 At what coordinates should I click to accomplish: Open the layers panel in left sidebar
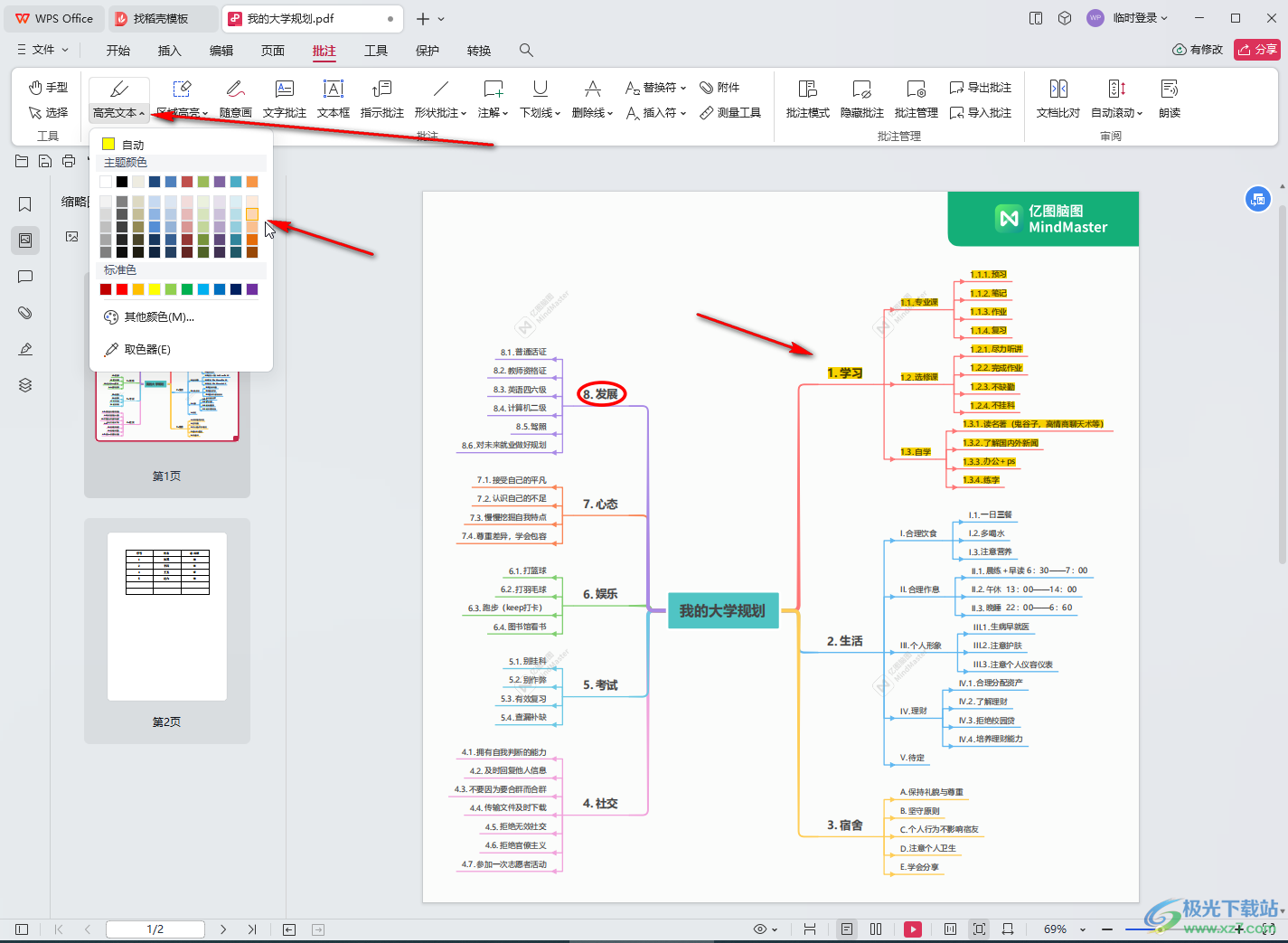25,385
